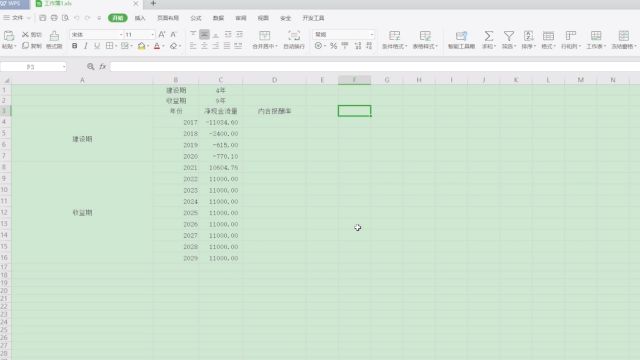Toggle underline formatting
This screenshot has height=360, width=640.
coord(97,46)
